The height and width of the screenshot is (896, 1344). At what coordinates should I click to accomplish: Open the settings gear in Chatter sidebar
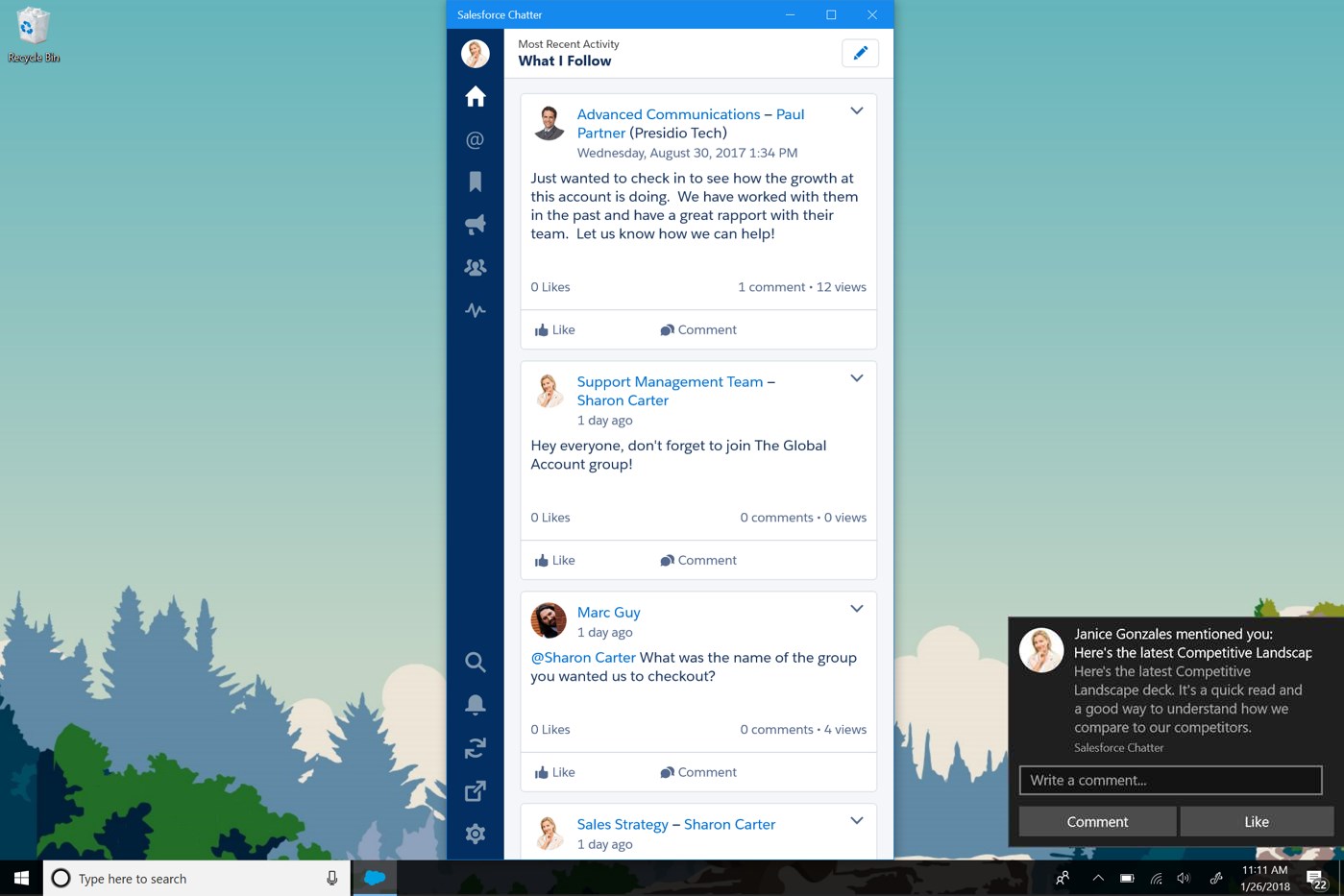click(475, 834)
